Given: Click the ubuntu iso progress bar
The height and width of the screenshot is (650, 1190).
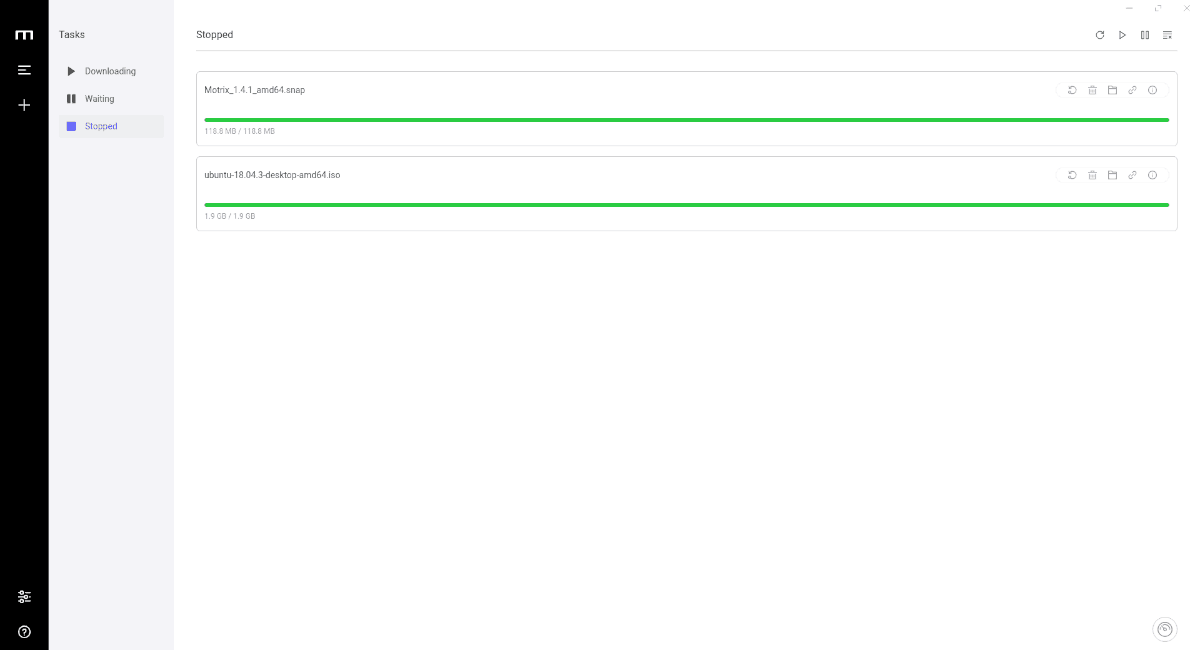Looking at the screenshot, I should (x=686, y=205).
